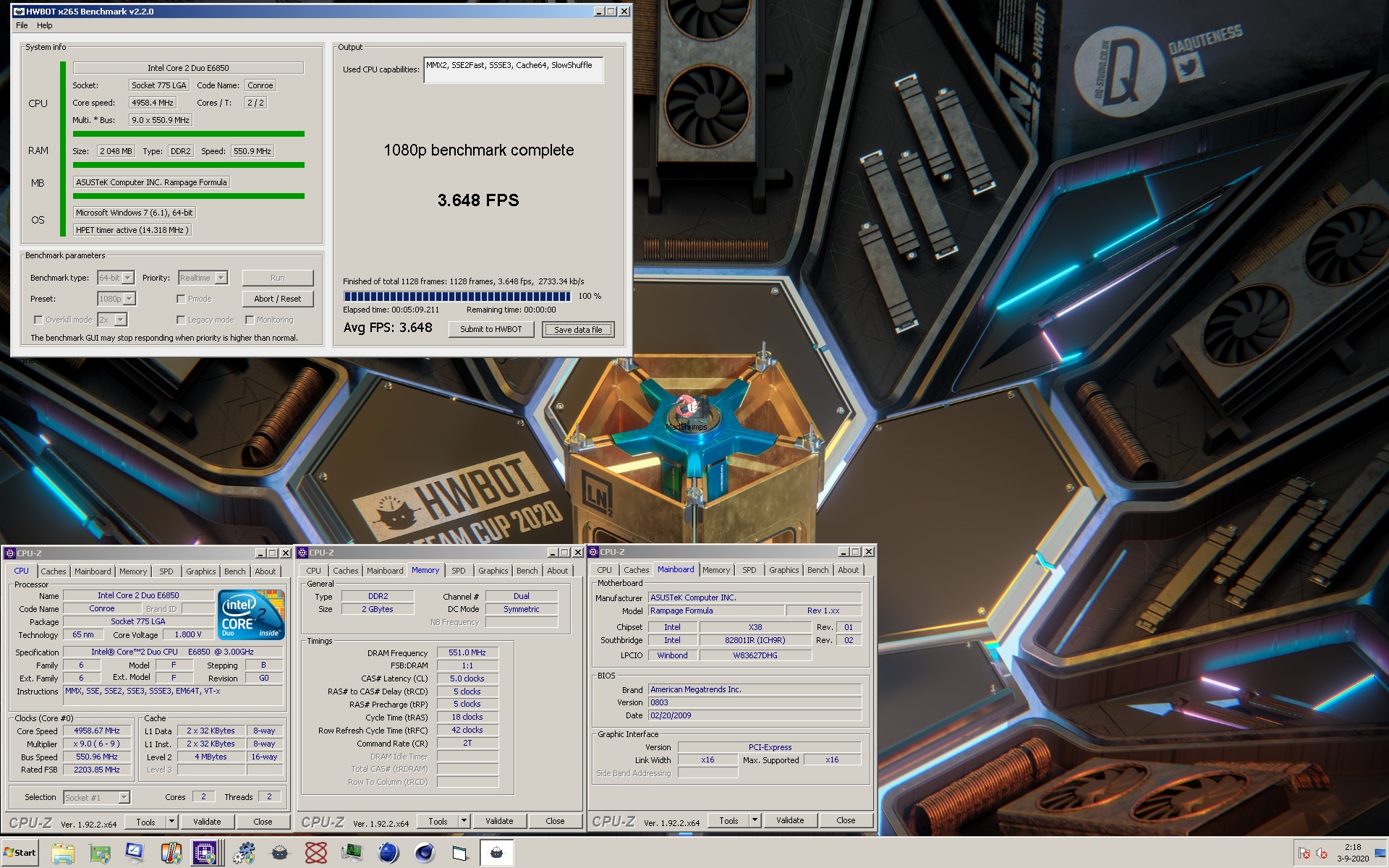Expand Tools arrow in CPU-Z Mainboard window
The height and width of the screenshot is (868, 1389).
click(x=755, y=820)
